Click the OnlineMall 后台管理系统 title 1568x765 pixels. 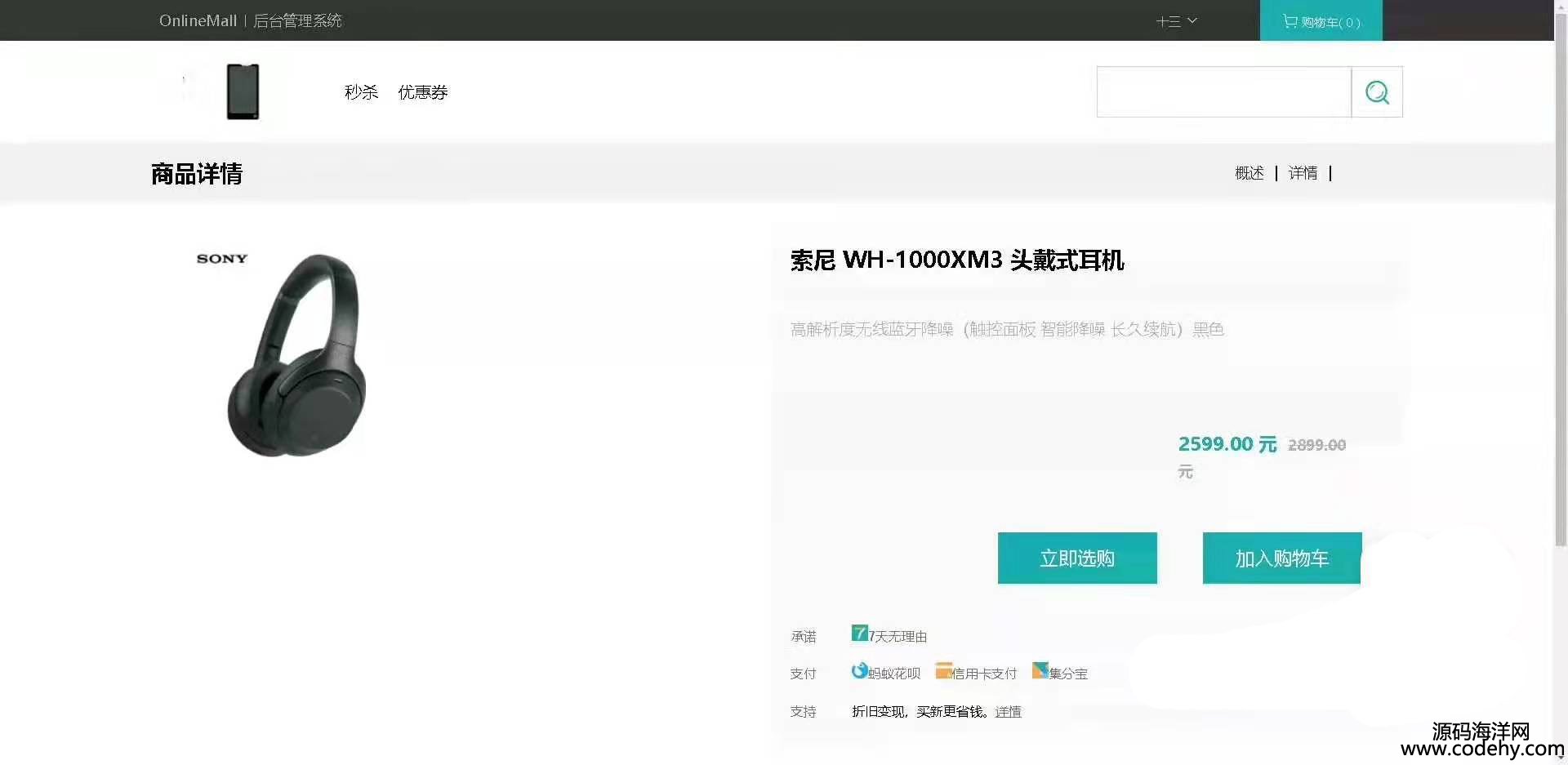250,20
